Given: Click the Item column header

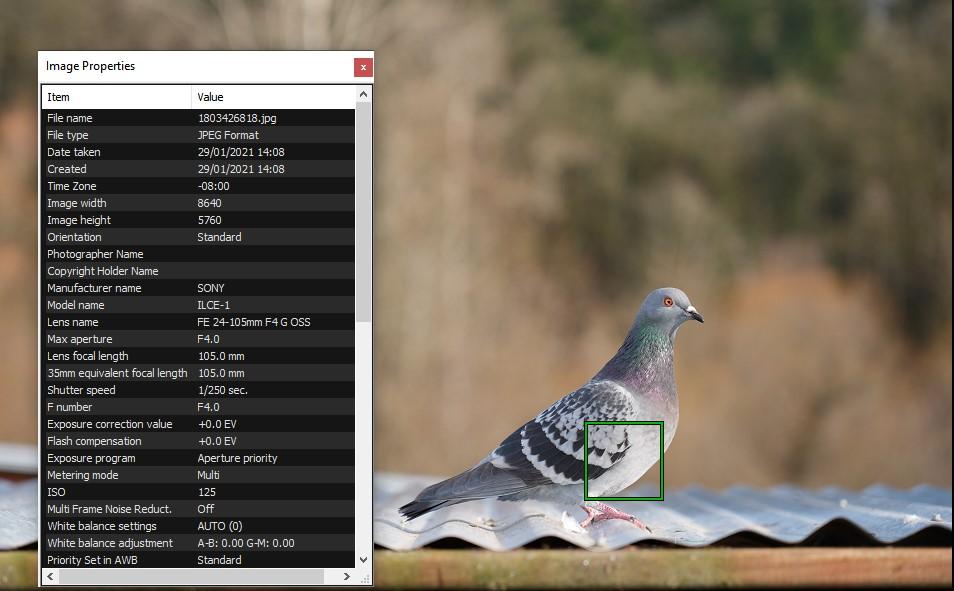Looking at the screenshot, I should click(x=116, y=97).
